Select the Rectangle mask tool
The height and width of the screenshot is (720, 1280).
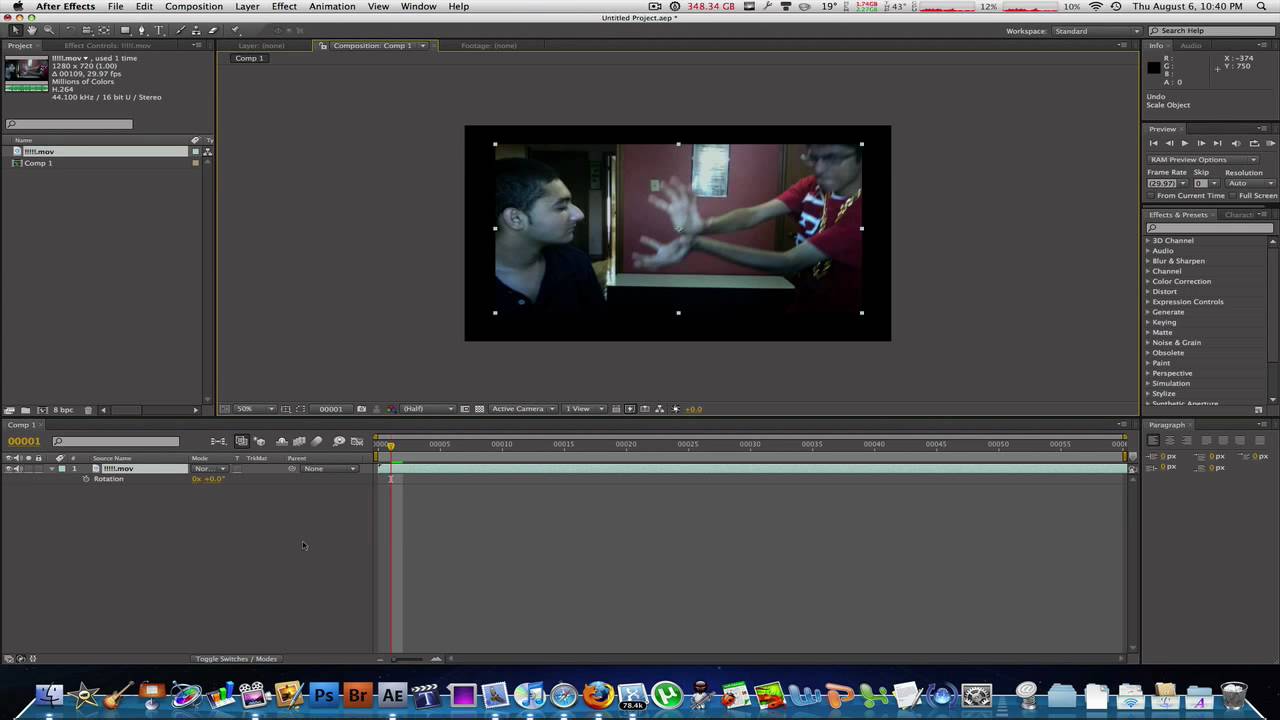pos(125,30)
